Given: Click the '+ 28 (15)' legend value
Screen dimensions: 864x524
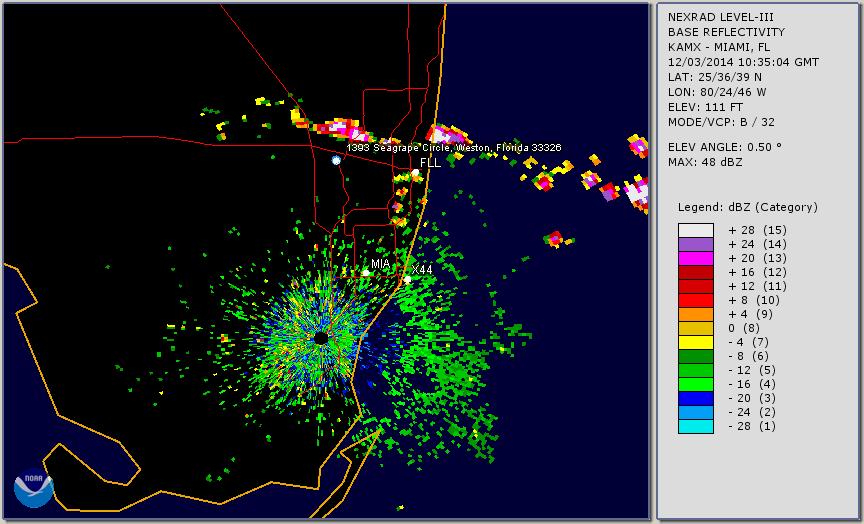Looking at the screenshot, I should click(758, 230).
